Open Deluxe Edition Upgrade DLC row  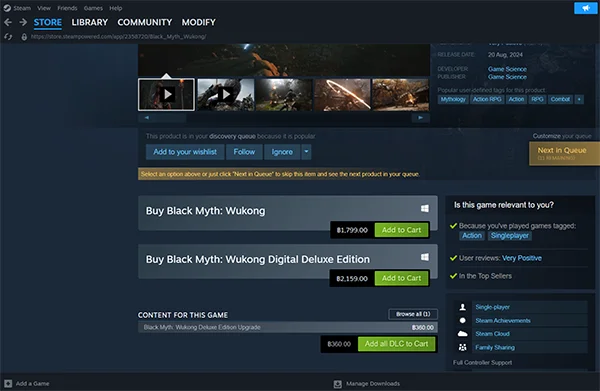(288, 327)
